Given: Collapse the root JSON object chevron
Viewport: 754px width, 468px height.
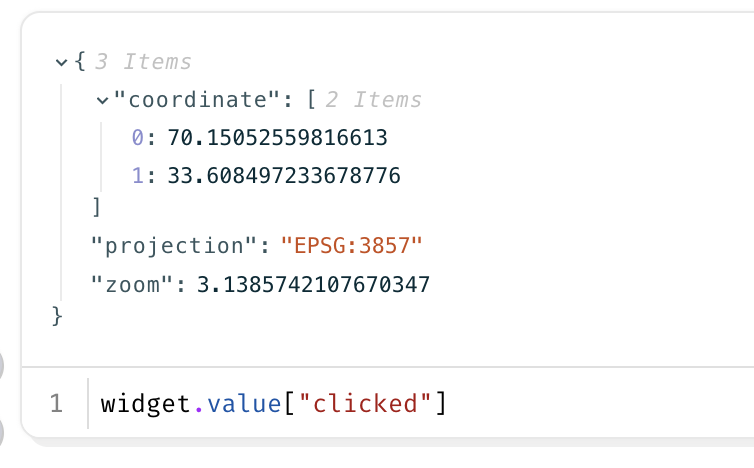Looking at the screenshot, I should coord(61,62).
